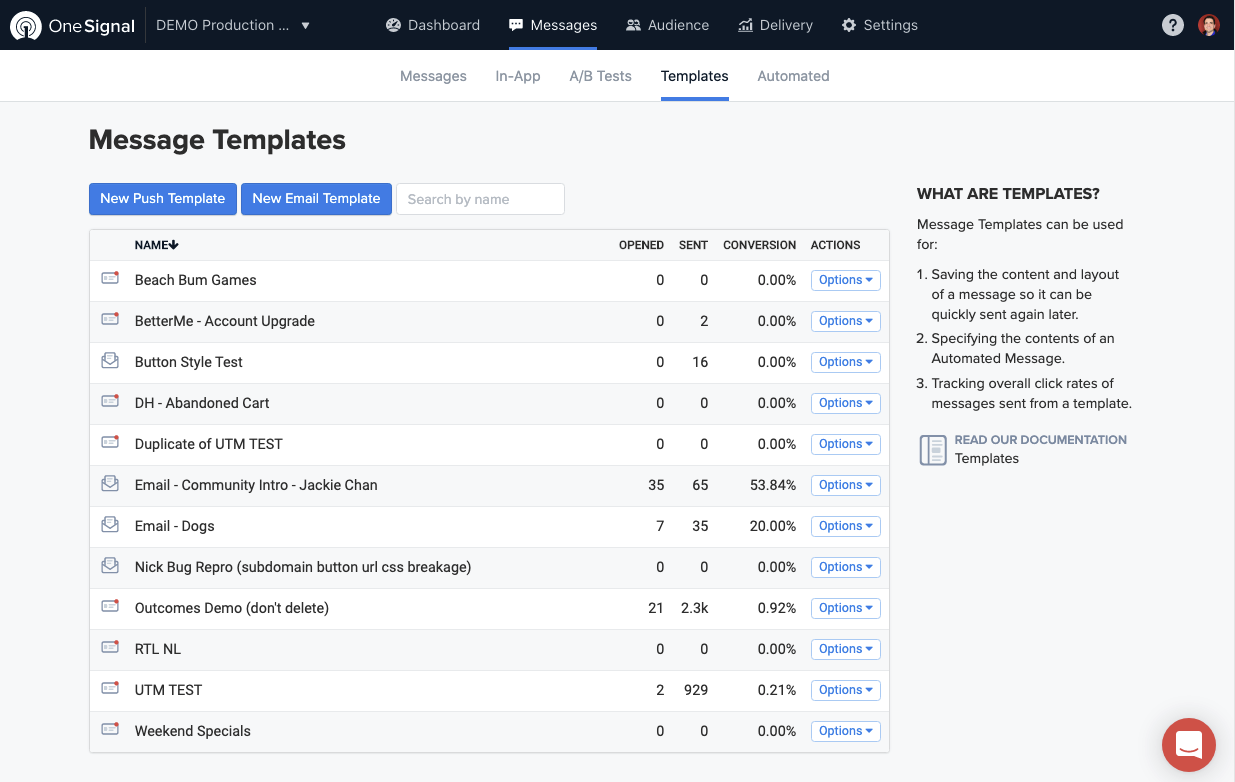Click push icon for BetterMe - Account Upgrade
The image size is (1235, 782).
[110, 320]
